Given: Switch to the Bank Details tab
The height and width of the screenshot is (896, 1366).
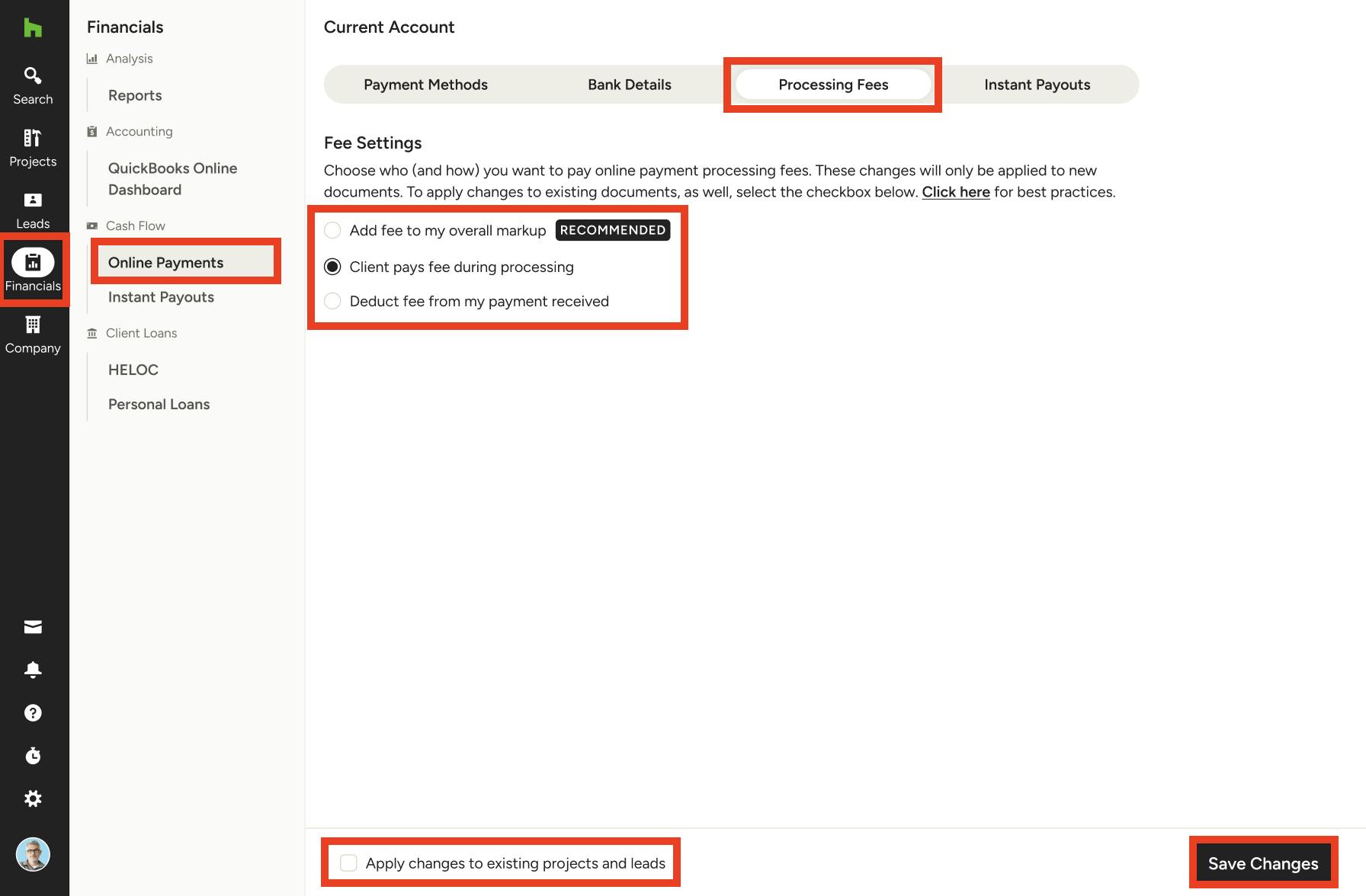Looking at the screenshot, I should click(628, 85).
